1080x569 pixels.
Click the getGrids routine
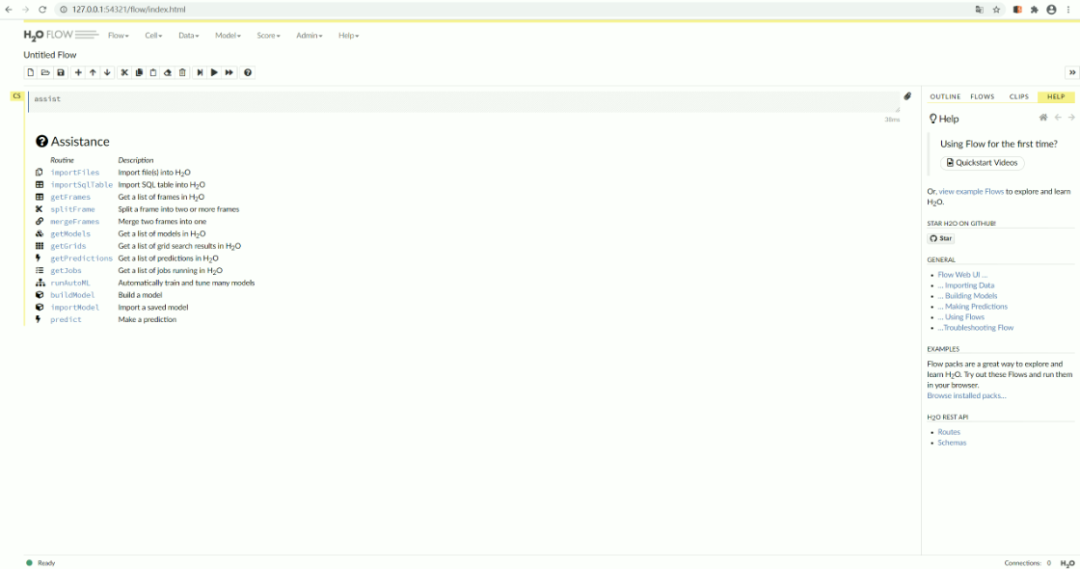68,247
